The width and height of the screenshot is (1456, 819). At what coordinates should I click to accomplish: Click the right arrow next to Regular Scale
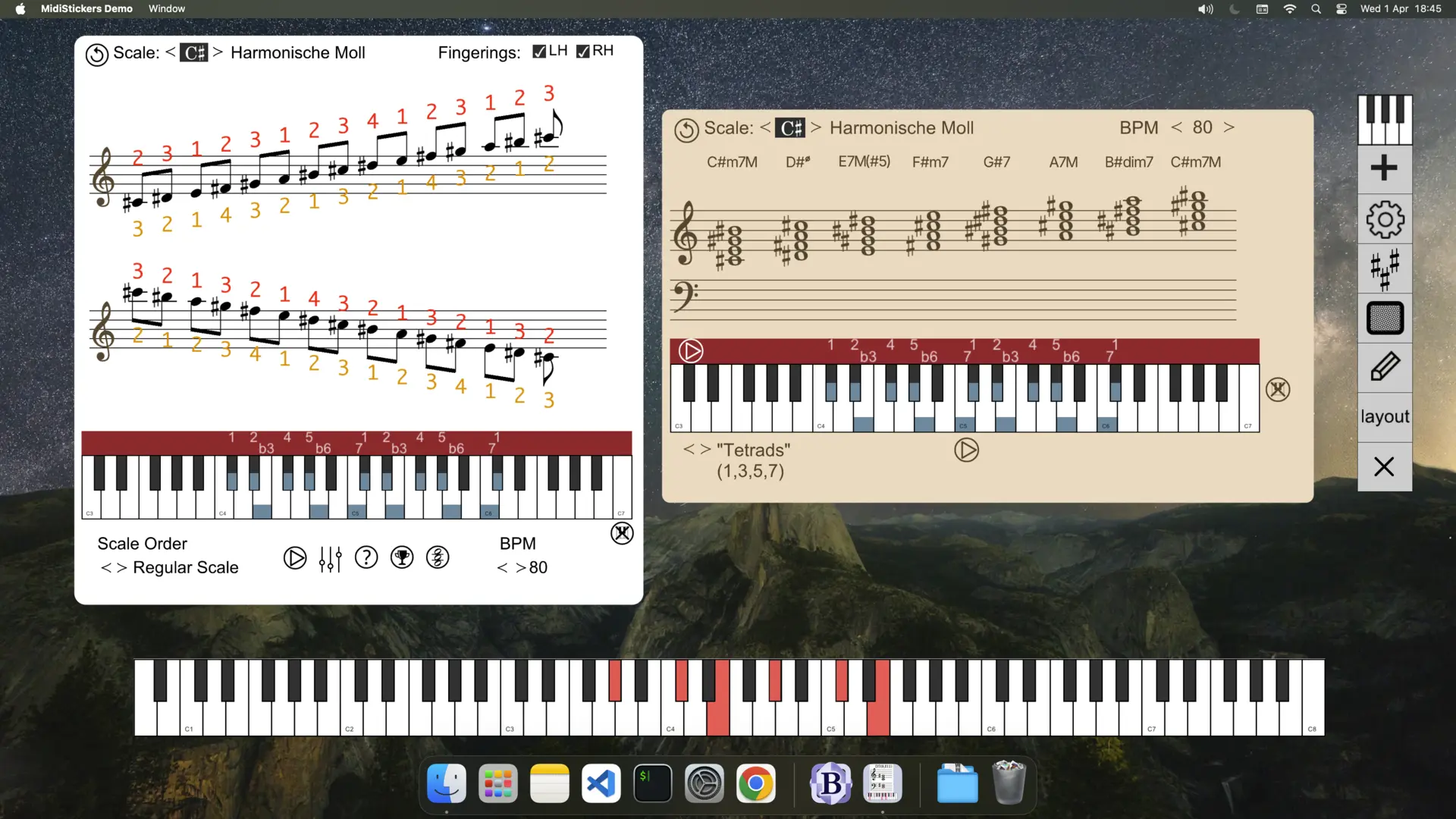[123, 567]
